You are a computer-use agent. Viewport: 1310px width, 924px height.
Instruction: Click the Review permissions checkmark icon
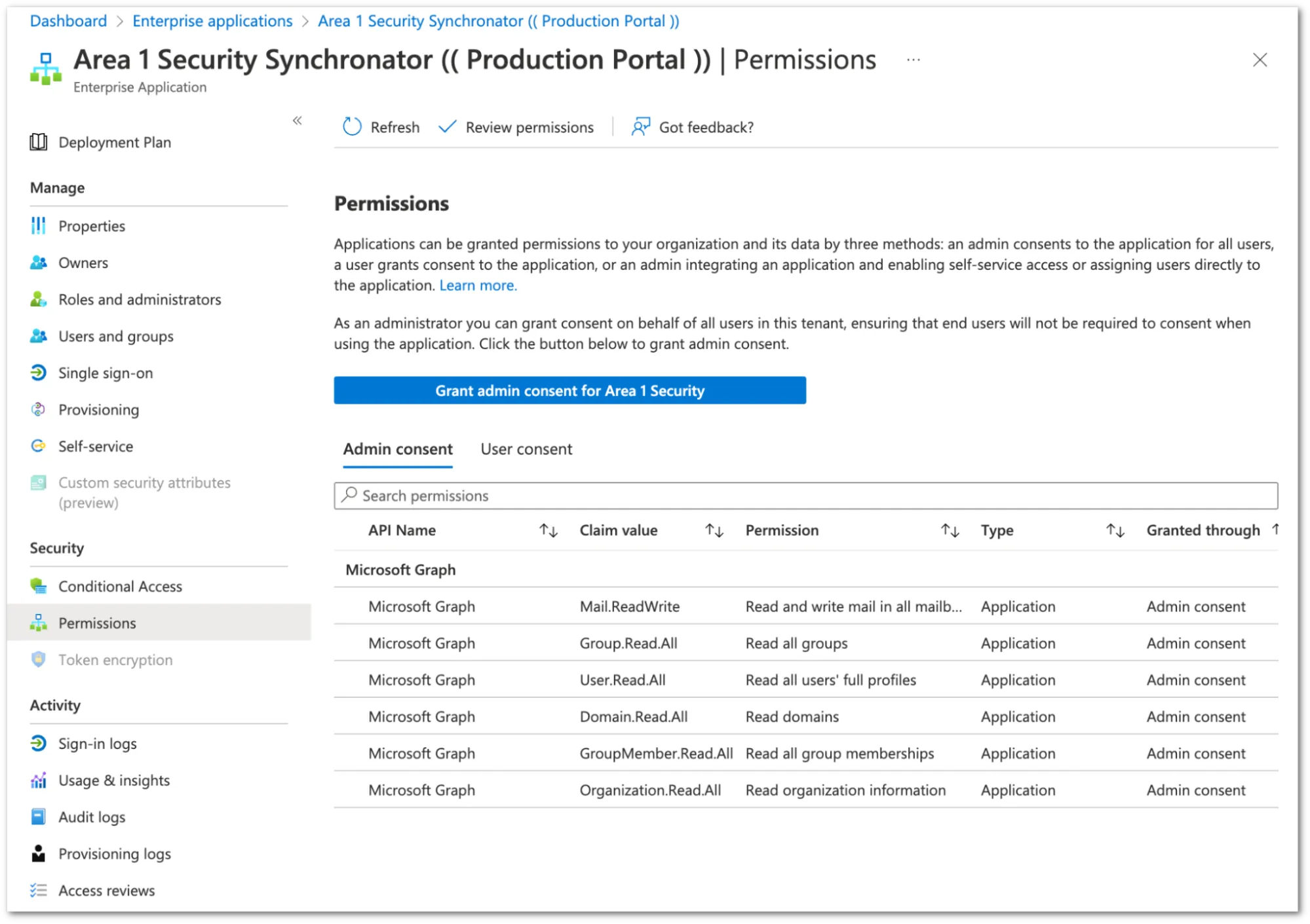point(446,126)
